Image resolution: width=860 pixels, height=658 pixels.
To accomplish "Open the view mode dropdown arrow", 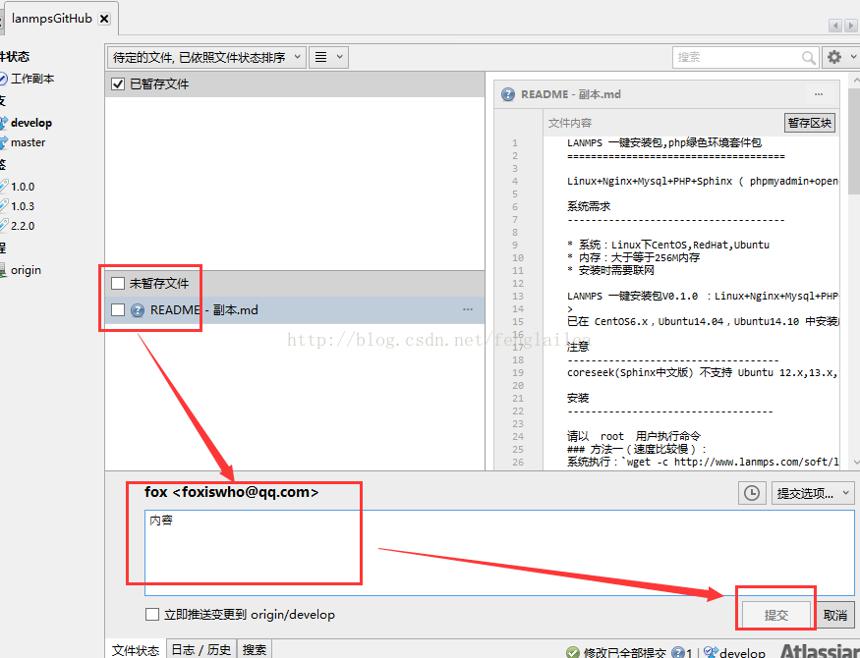I will click(x=340, y=57).
